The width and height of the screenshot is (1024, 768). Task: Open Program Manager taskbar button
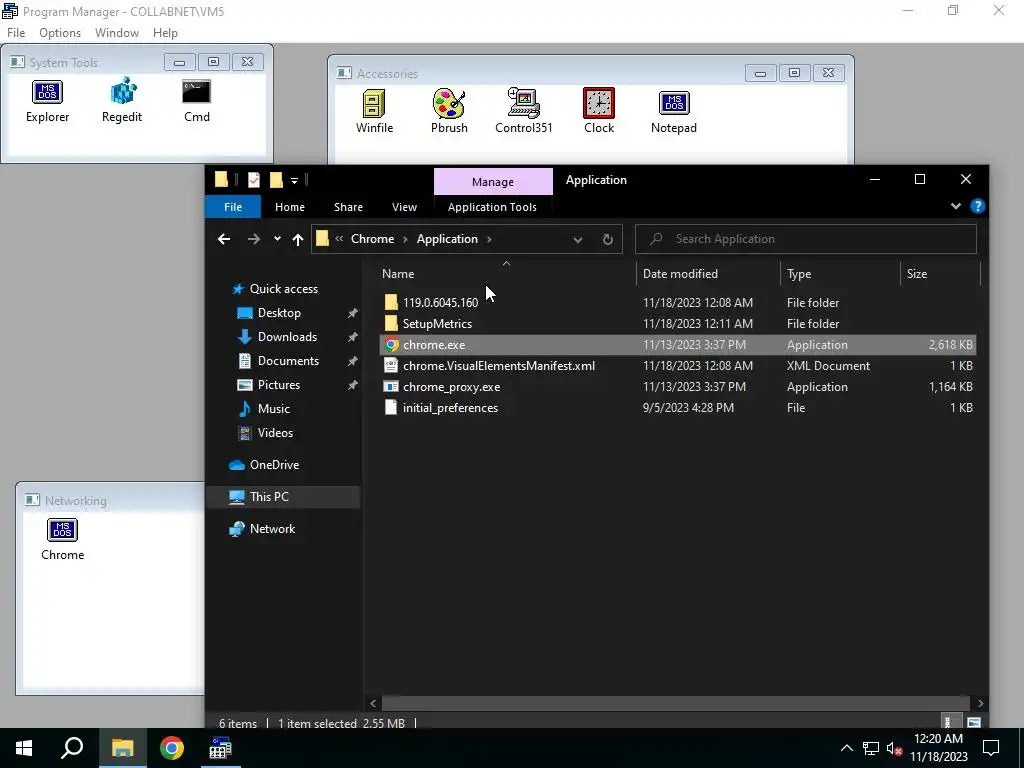pyautogui.click(x=221, y=748)
